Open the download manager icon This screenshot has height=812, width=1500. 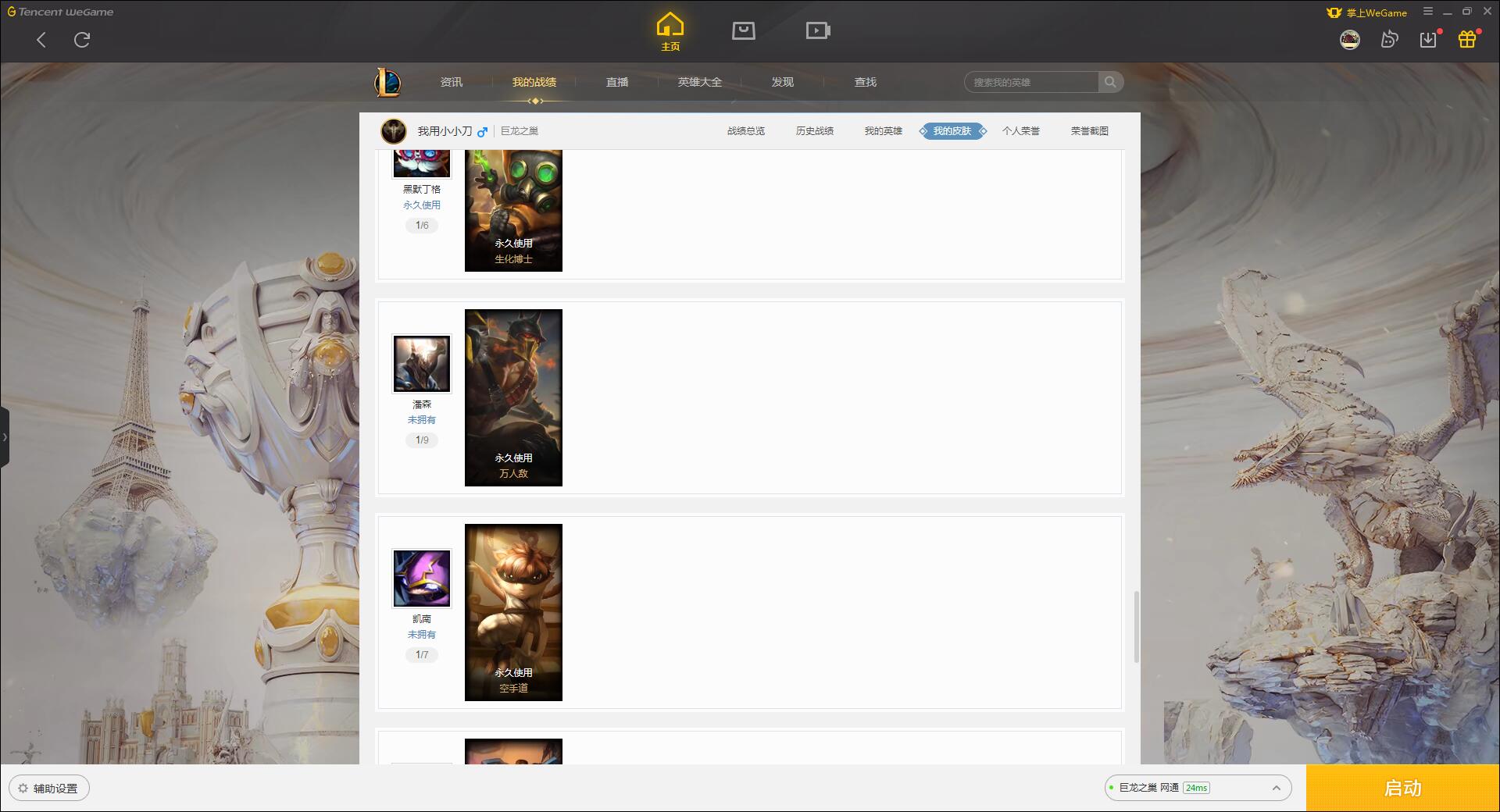tap(1428, 39)
